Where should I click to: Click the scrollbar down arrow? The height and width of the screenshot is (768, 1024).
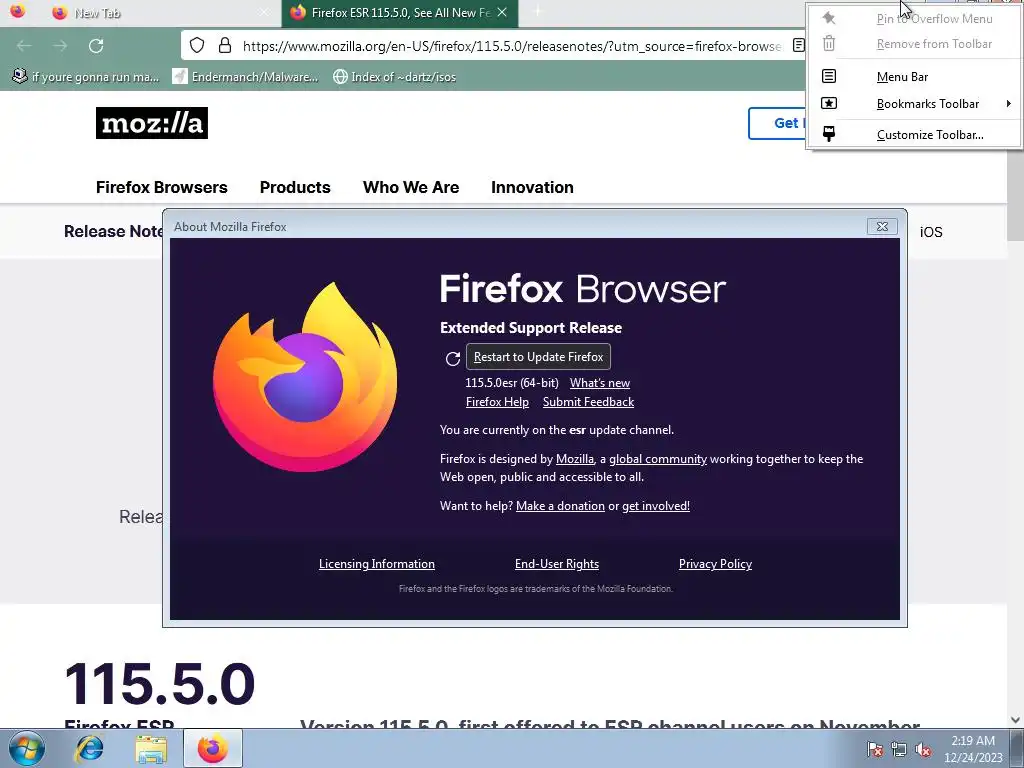[1015, 720]
